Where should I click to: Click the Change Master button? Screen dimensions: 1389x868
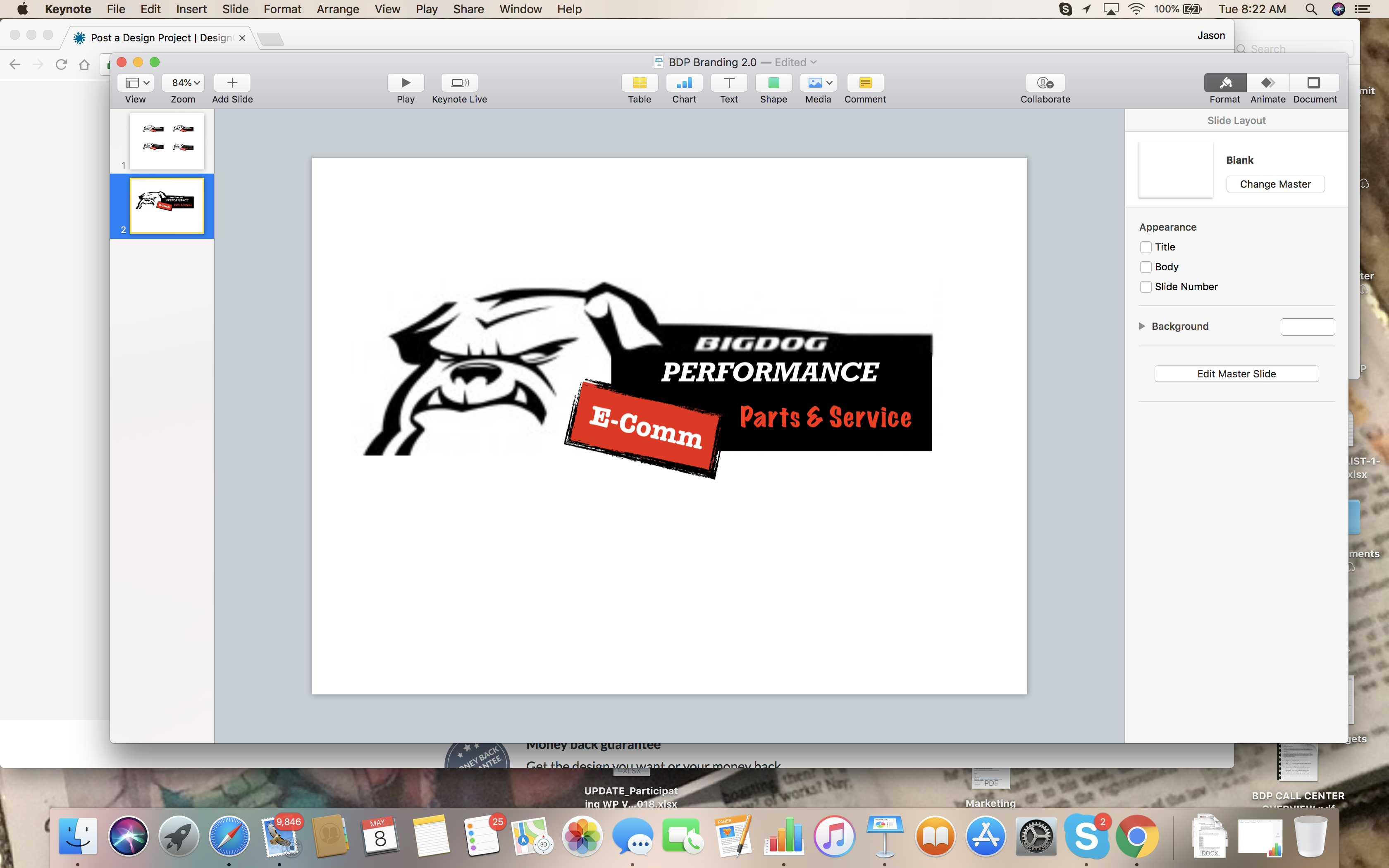pos(1275,184)
